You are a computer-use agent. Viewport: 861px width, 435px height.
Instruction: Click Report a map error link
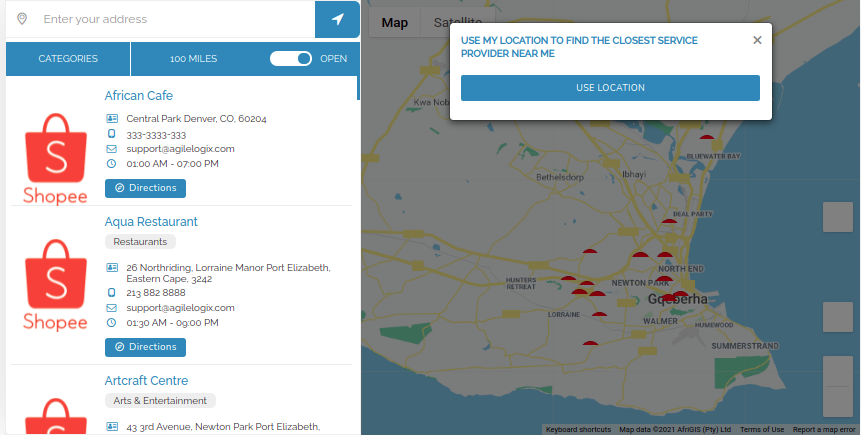(x=824, y=430)
